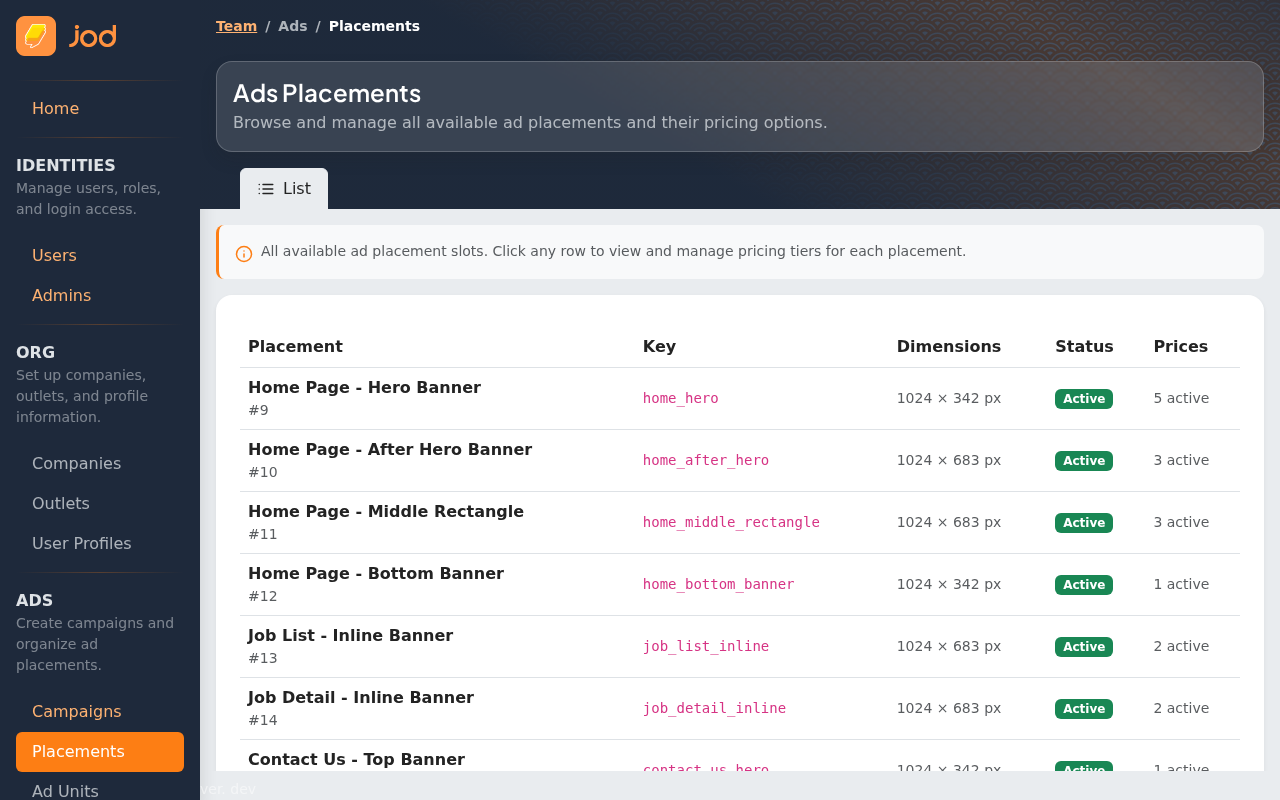
Task: Open the Users page under Identities
Action: pos(54,255)
